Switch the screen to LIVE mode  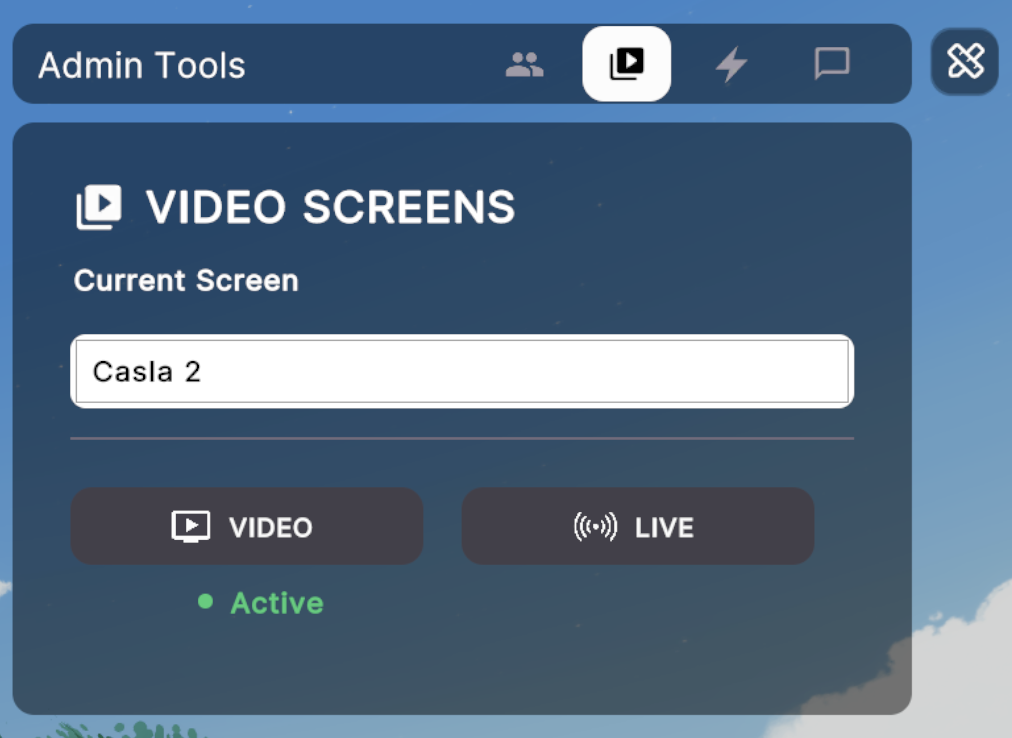637,526
